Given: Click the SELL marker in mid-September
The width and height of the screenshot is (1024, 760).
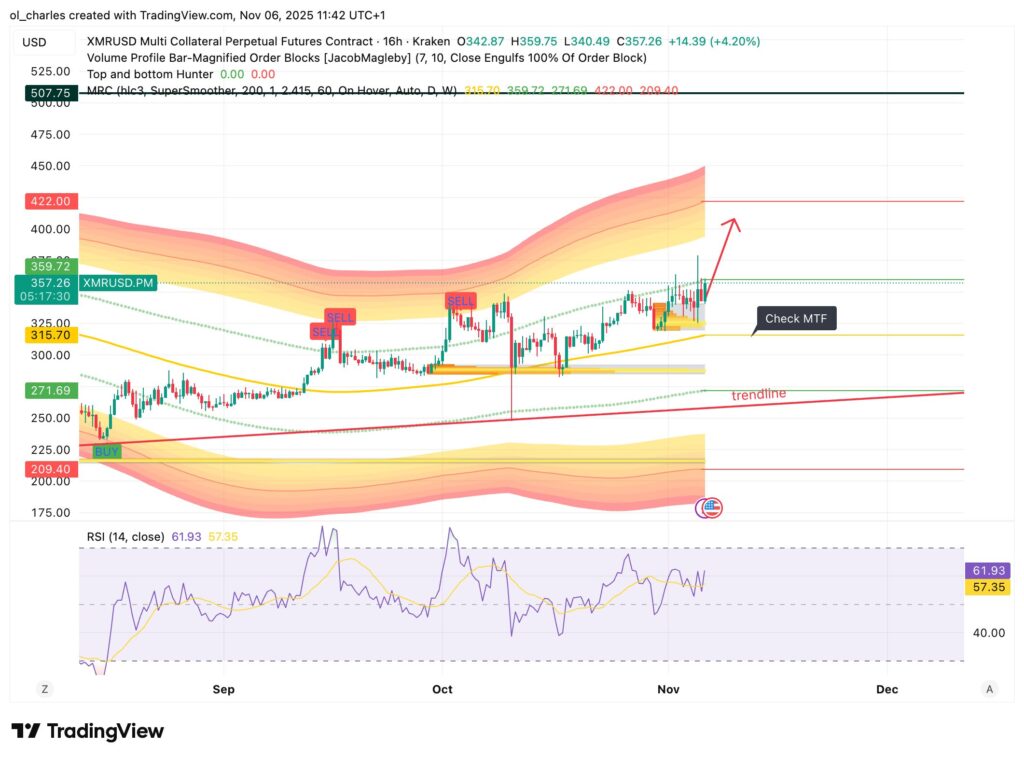Looking at the screenshot, I should coord(340,317).
